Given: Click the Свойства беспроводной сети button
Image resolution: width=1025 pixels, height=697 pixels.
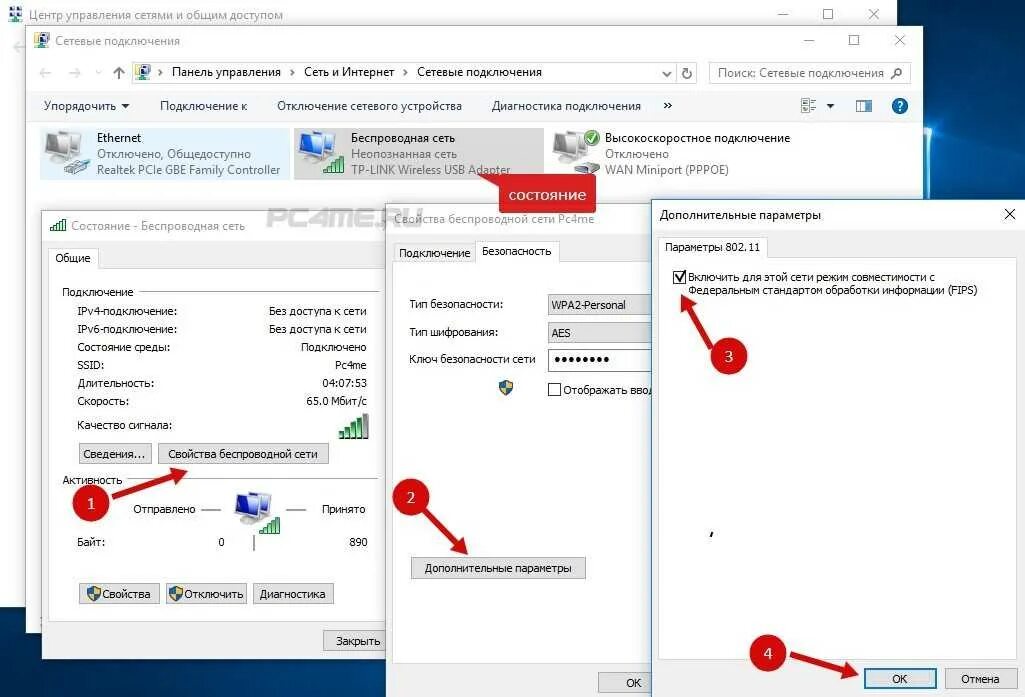Looking at the screenshot, I should coord(243,454).
